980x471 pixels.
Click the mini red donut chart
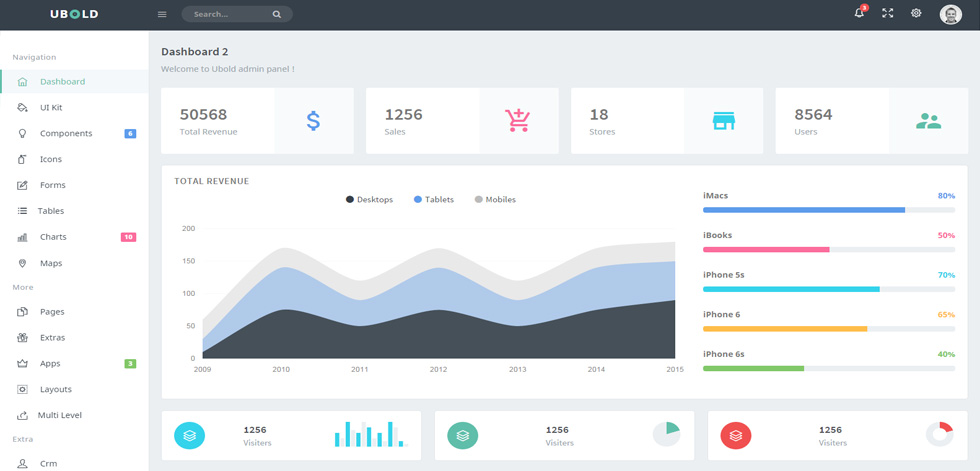tap(939, 434)
